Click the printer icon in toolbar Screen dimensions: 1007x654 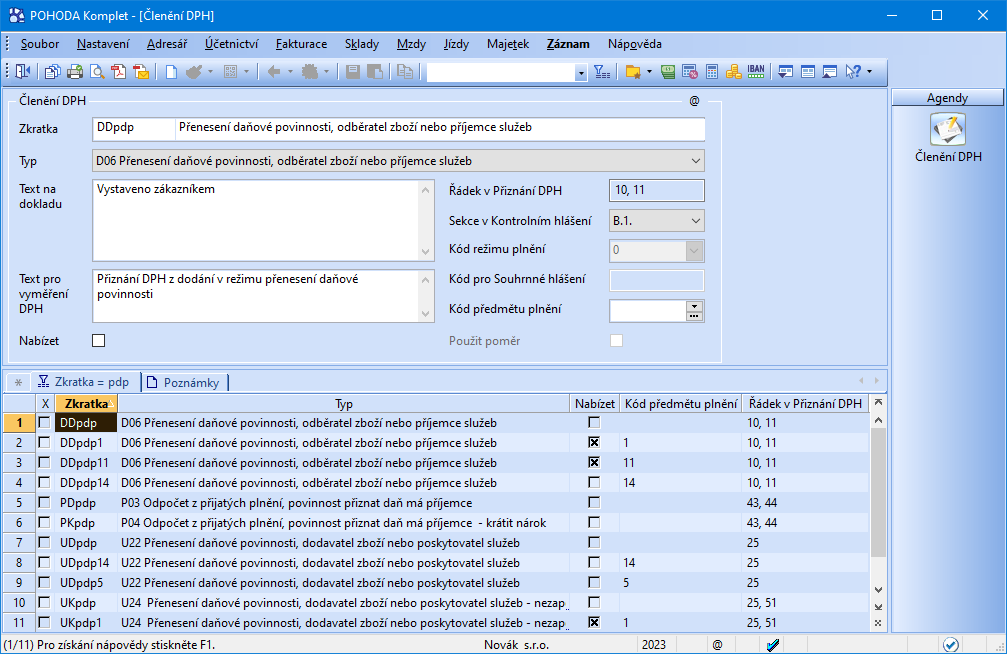(75, 71)
